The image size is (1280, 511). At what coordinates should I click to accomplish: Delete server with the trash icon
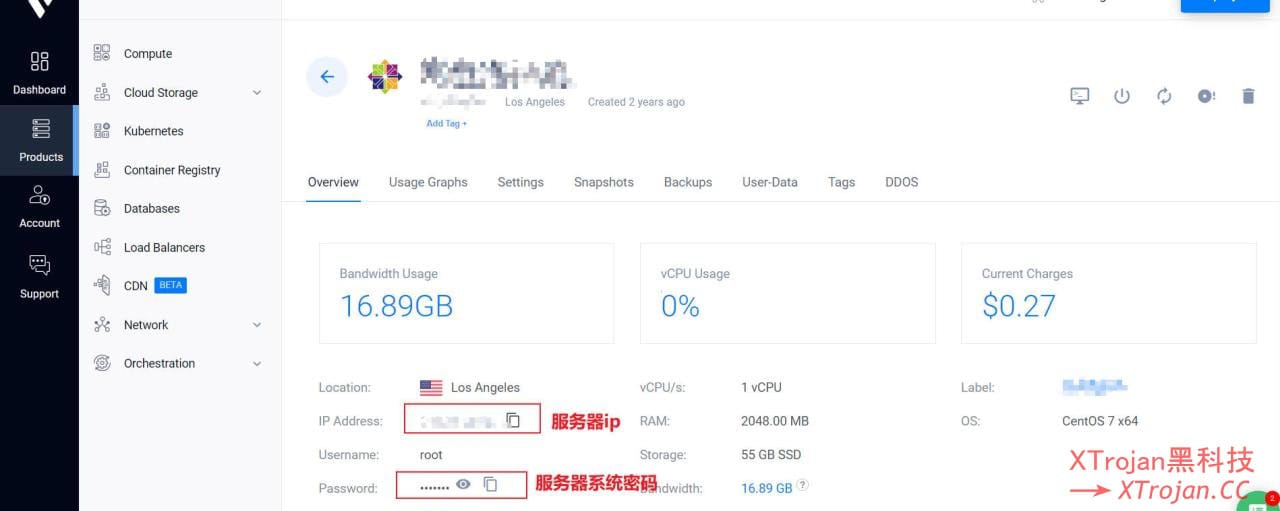tap(1248, 96)
